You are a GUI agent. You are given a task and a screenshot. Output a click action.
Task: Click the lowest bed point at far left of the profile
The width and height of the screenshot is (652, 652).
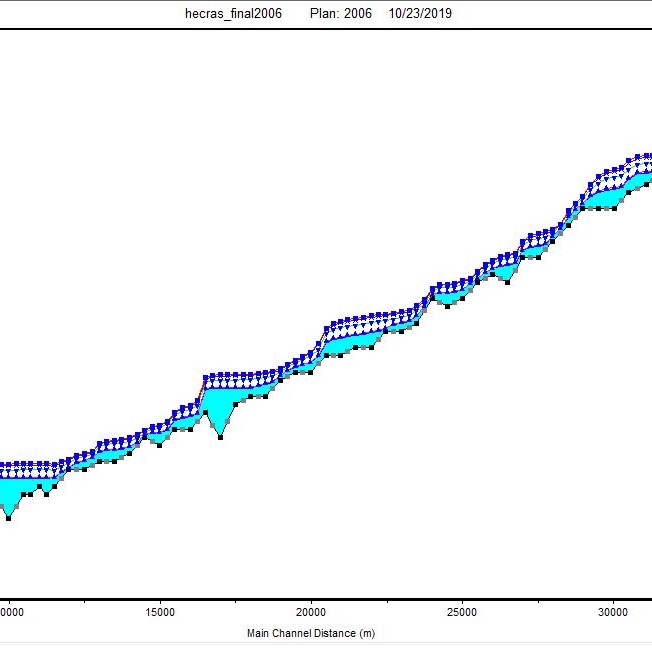point(9,517)
